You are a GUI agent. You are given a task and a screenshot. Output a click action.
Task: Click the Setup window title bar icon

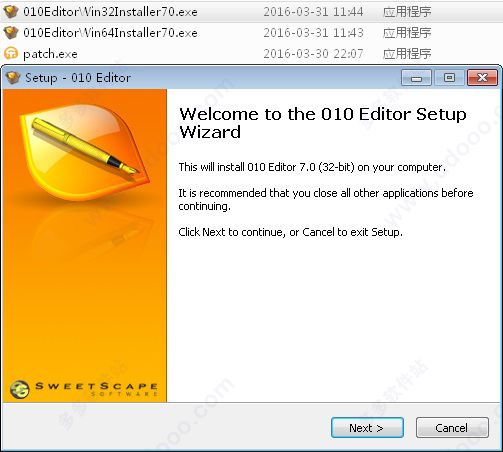pyautogui.click(x=13, y=78)
